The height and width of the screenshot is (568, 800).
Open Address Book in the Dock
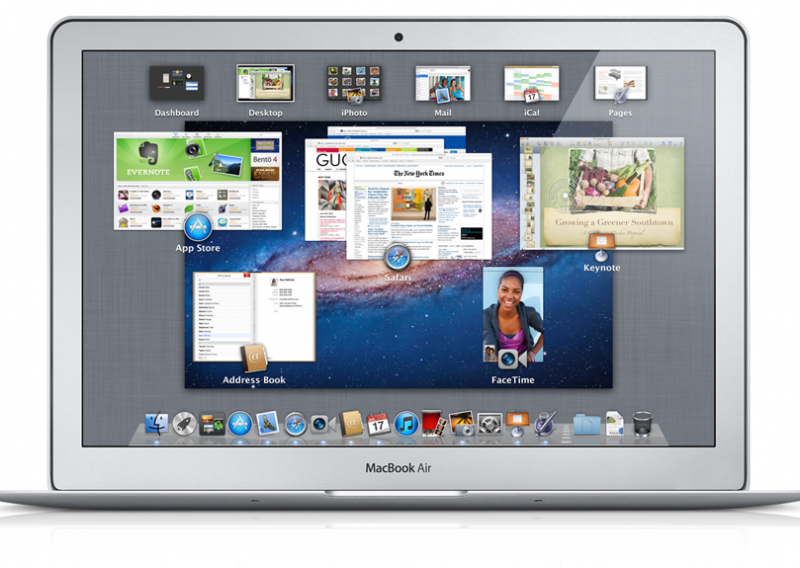tap(351, 423)
